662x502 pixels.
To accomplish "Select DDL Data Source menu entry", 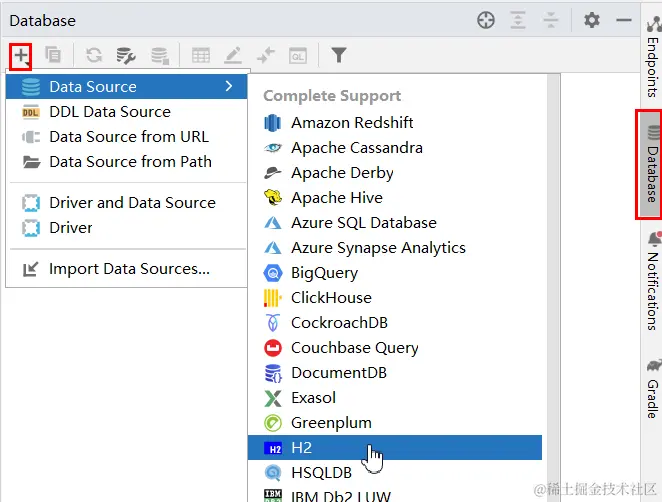I will tap(110, 112).
